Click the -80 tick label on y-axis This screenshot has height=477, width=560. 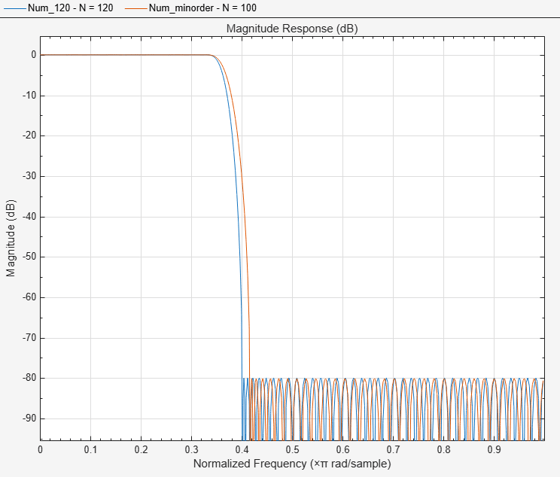pos(29,378)
